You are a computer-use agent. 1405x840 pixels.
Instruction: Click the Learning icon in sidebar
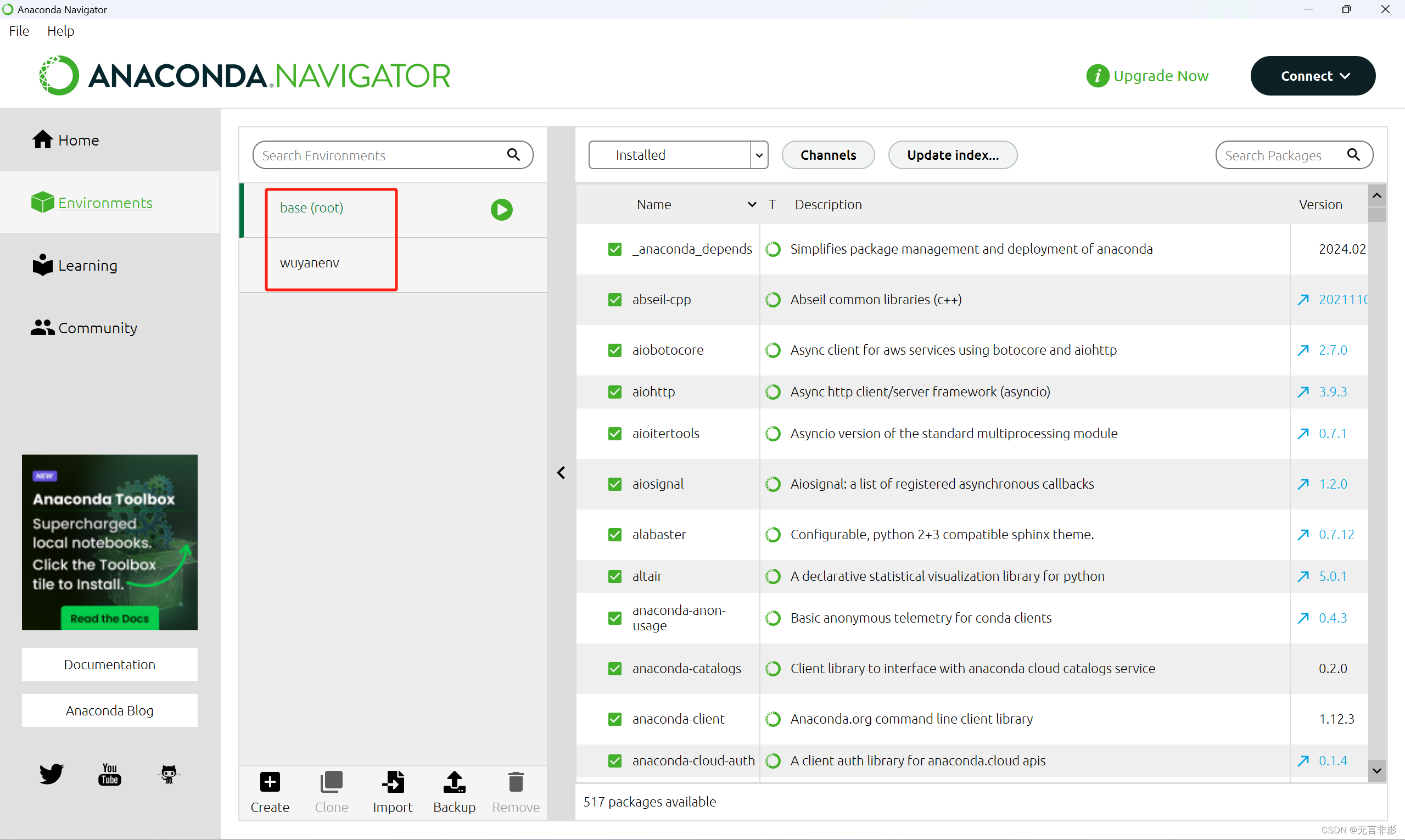(42, 265)
